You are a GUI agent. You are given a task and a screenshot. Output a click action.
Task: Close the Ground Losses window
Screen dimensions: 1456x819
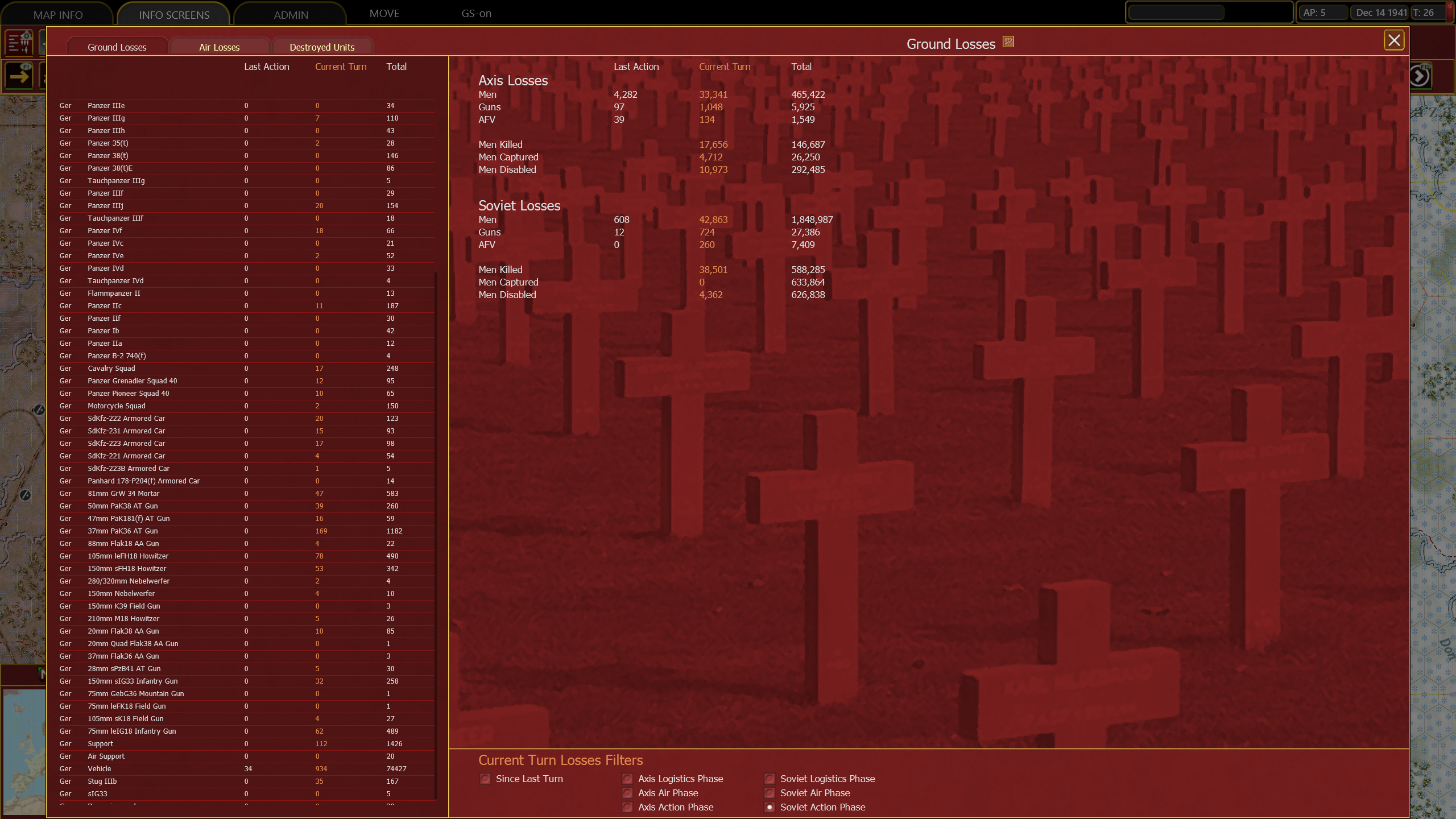[1393, 40]
